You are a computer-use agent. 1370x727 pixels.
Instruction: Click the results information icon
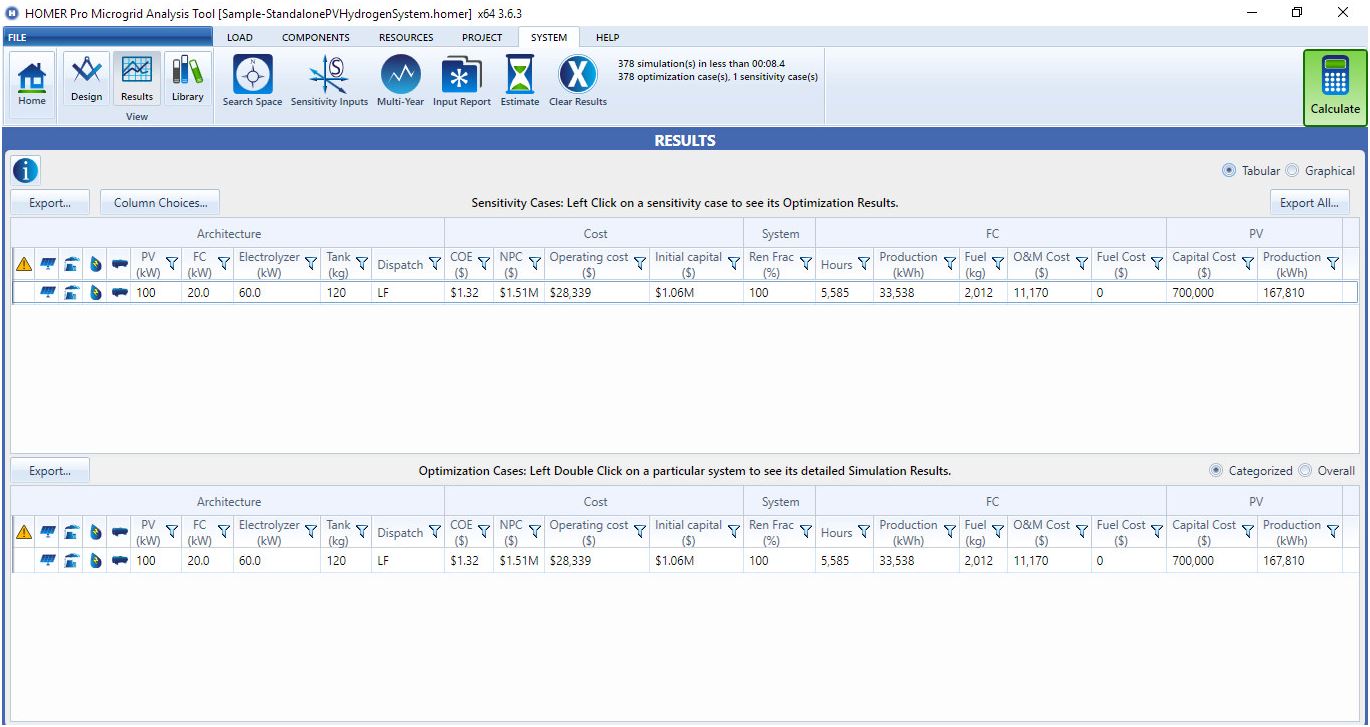24,169
